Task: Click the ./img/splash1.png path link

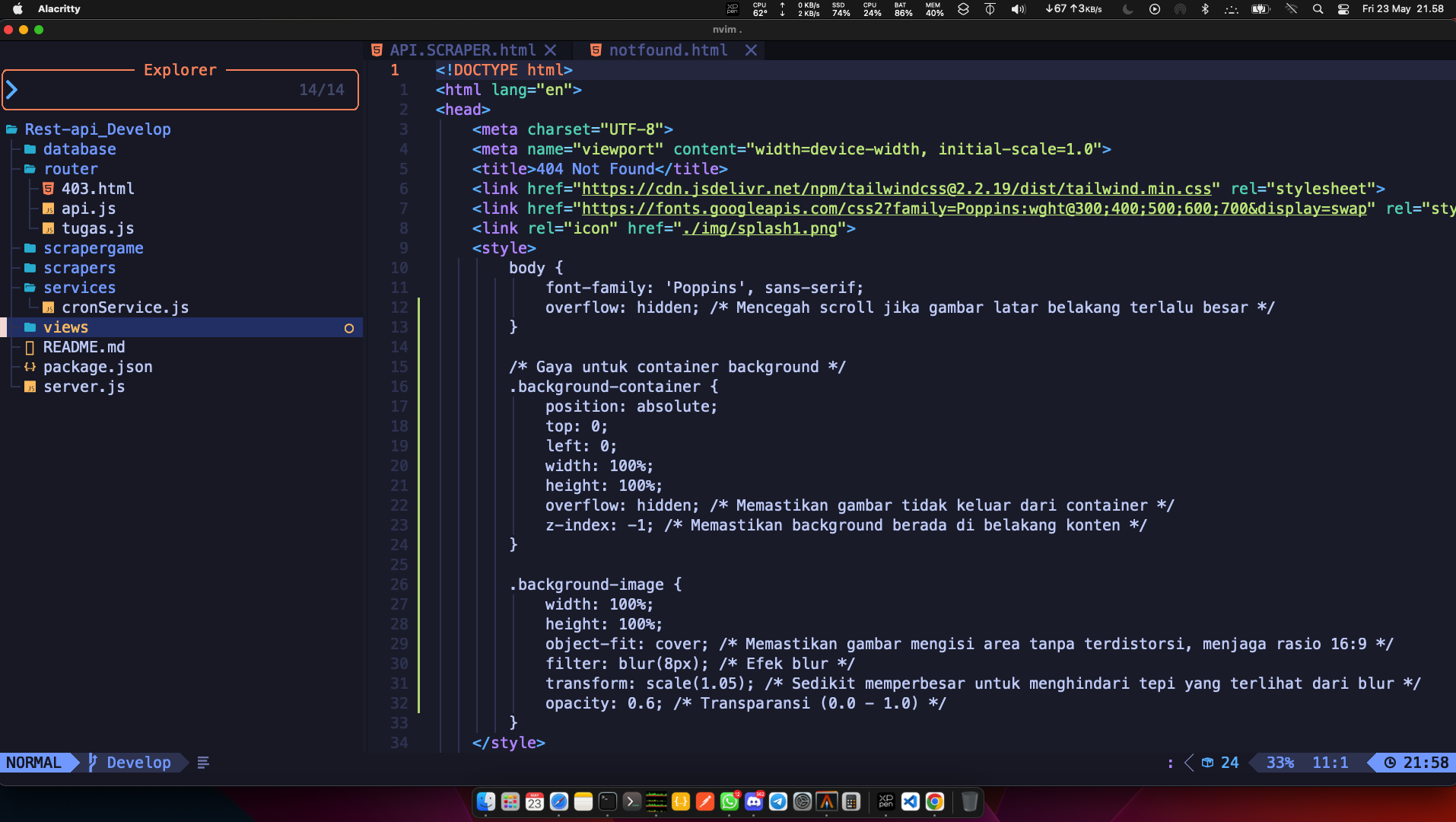Action: pyautogui.click(x=759, y=228)
